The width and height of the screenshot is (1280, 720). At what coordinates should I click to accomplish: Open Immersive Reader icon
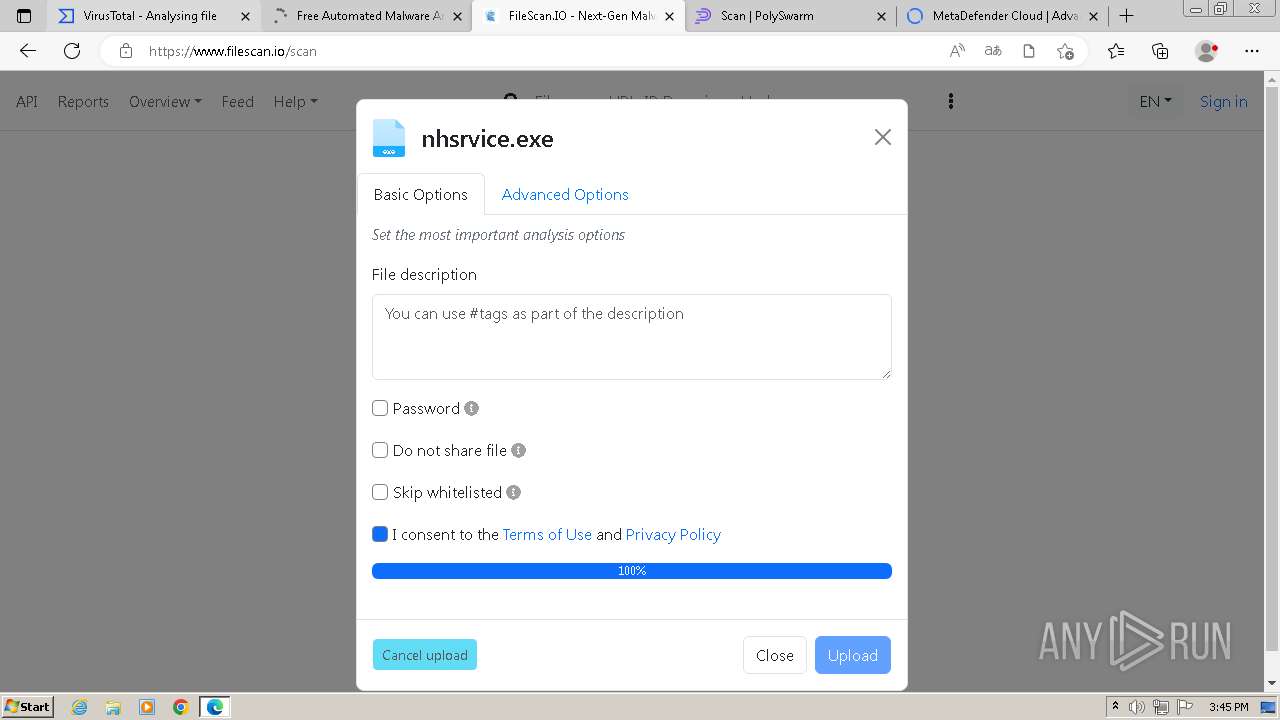pos(1029,51)
